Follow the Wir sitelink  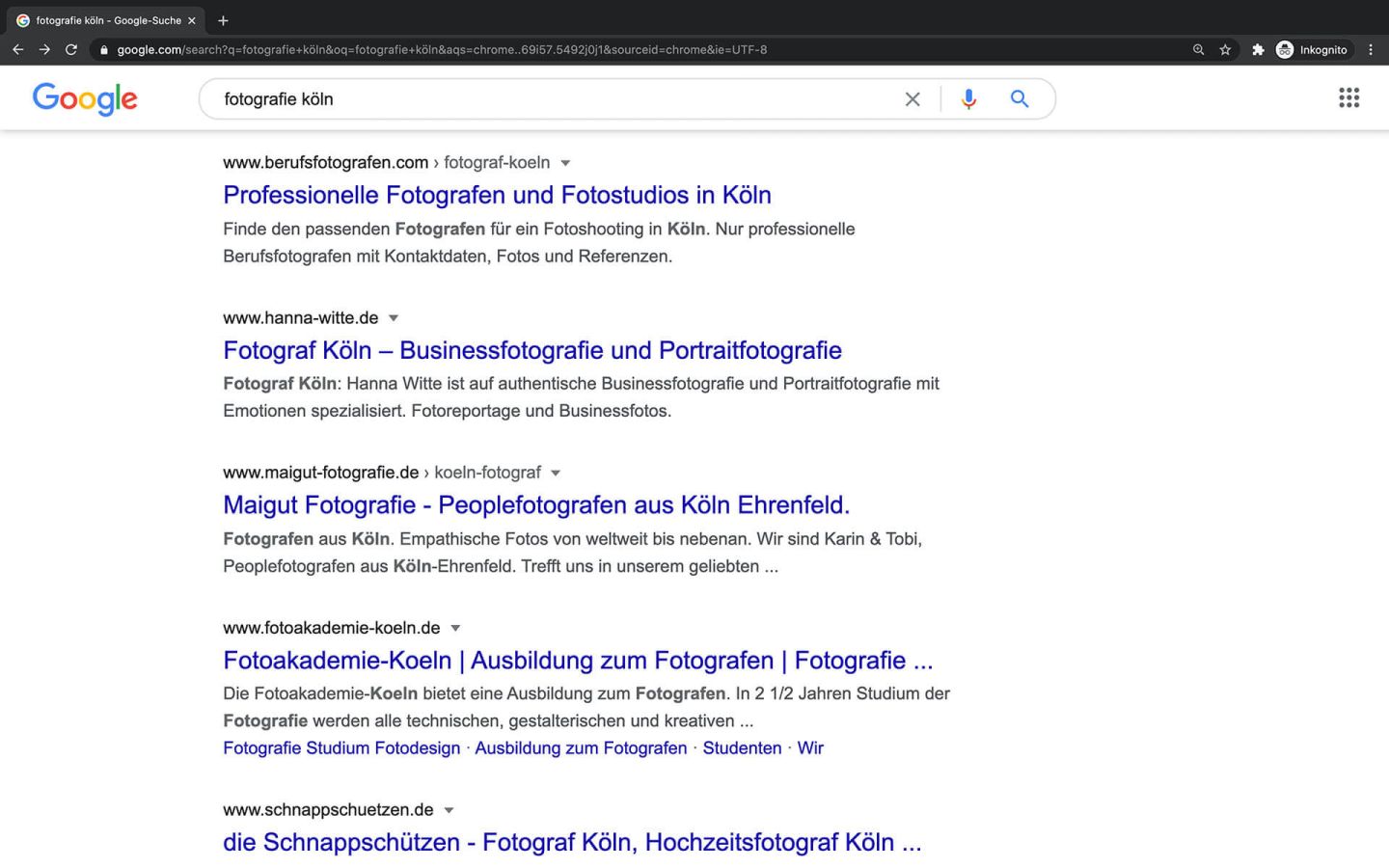(x=810, y=748)
